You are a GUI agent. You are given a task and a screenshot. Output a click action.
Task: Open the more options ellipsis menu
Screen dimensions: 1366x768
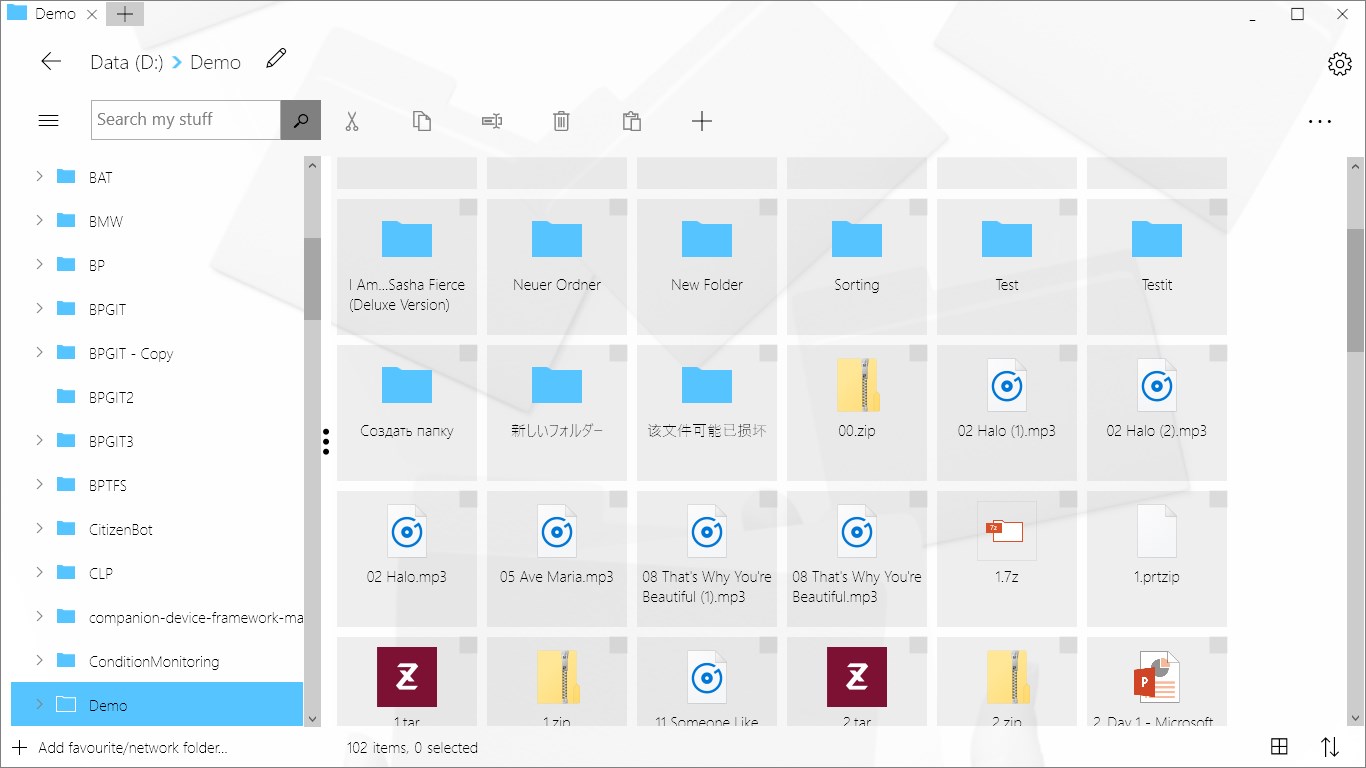click(1320, 120)
